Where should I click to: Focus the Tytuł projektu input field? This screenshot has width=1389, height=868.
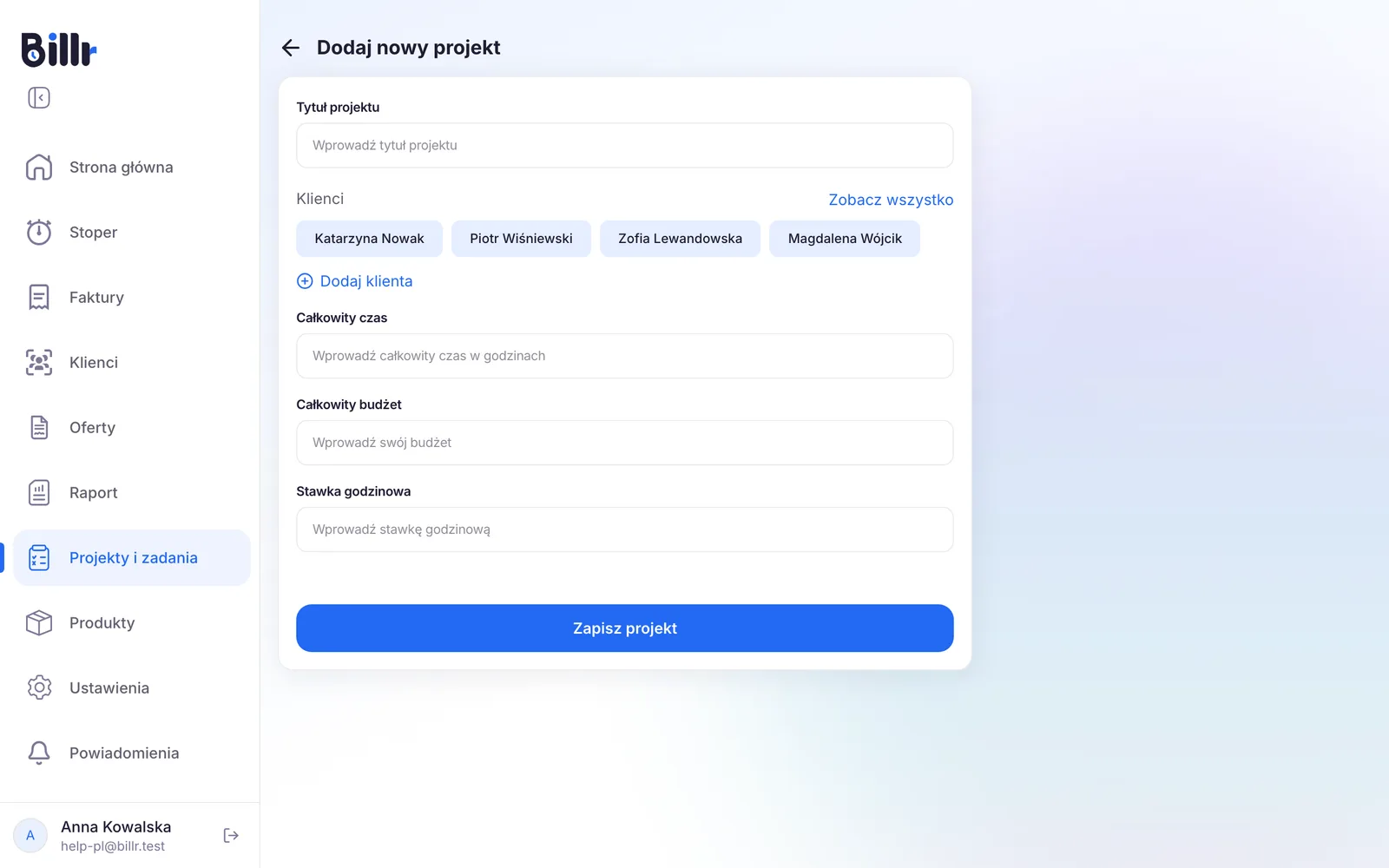[x=625, y=145]
